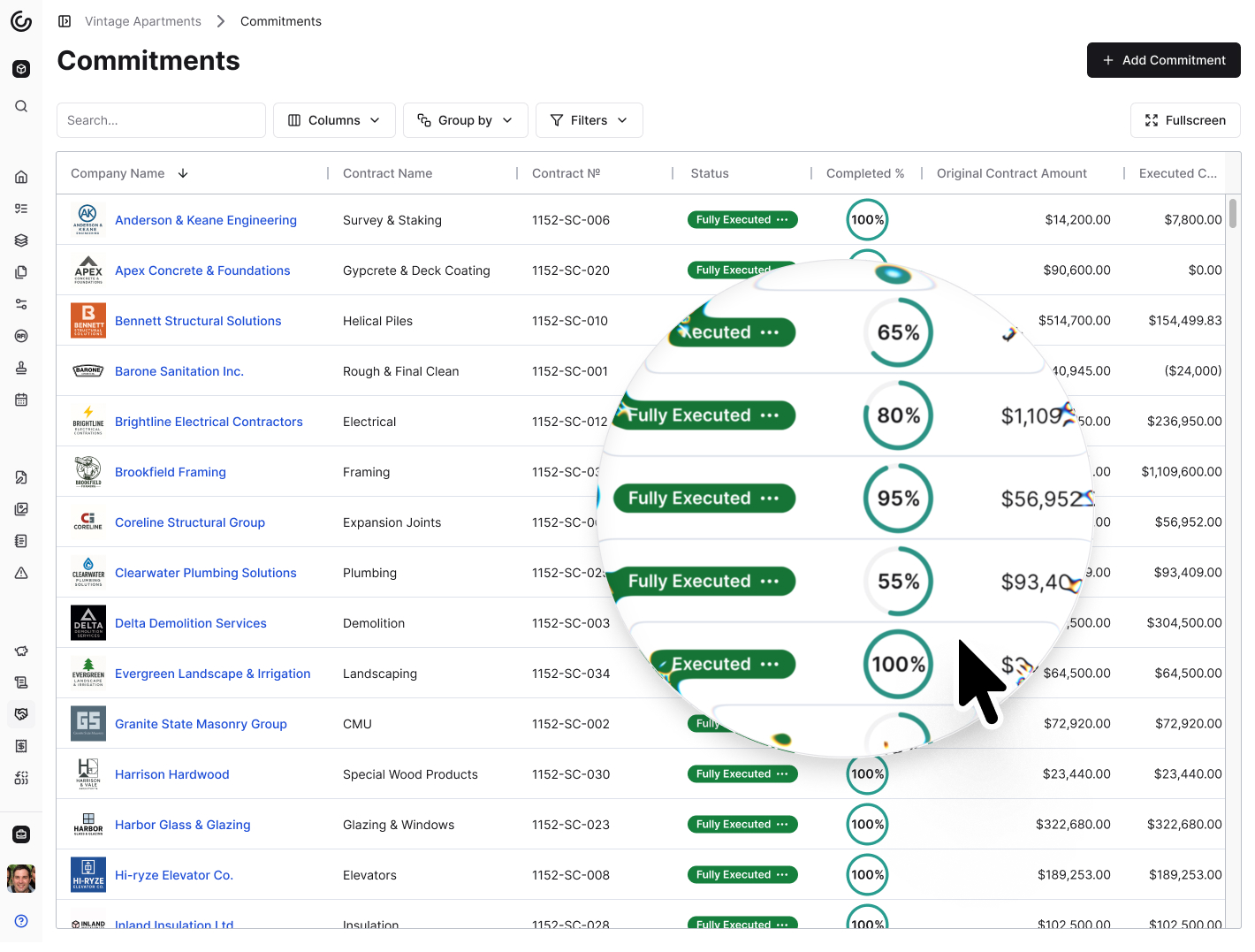Viewport: 1255px width, 952px height.
Task: Open the Approvals stamp icon
Action: (x=21, y=367)
